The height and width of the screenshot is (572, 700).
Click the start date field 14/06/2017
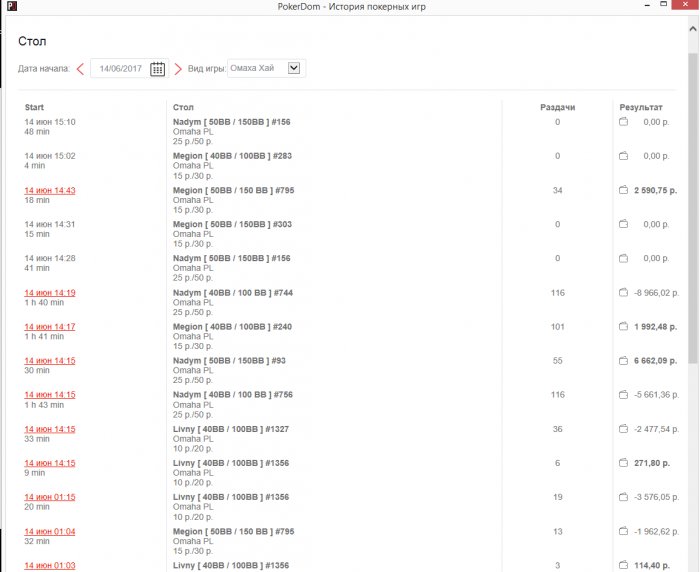[x=120, y=69]
